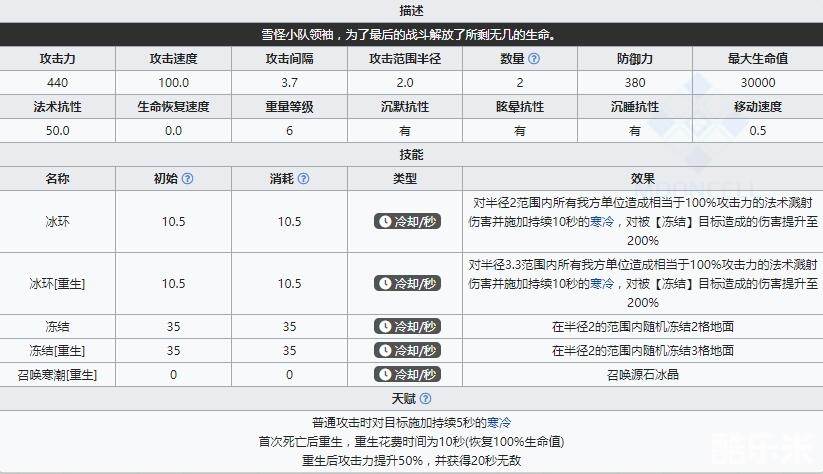Click the help icon next to 初始
The image size is (823, 474).
click(x=187, y=179)
